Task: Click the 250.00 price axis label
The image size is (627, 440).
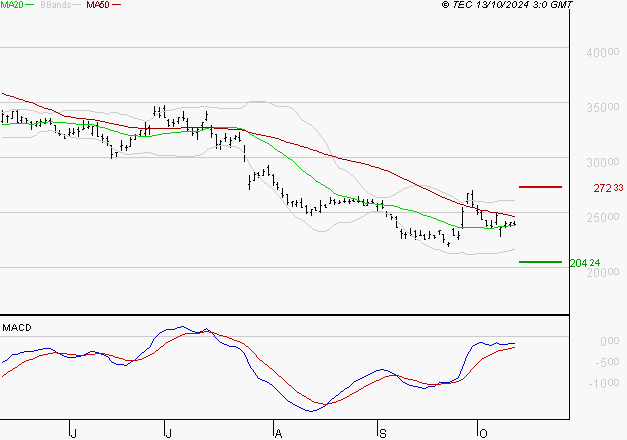Action: tap(603, 217)
